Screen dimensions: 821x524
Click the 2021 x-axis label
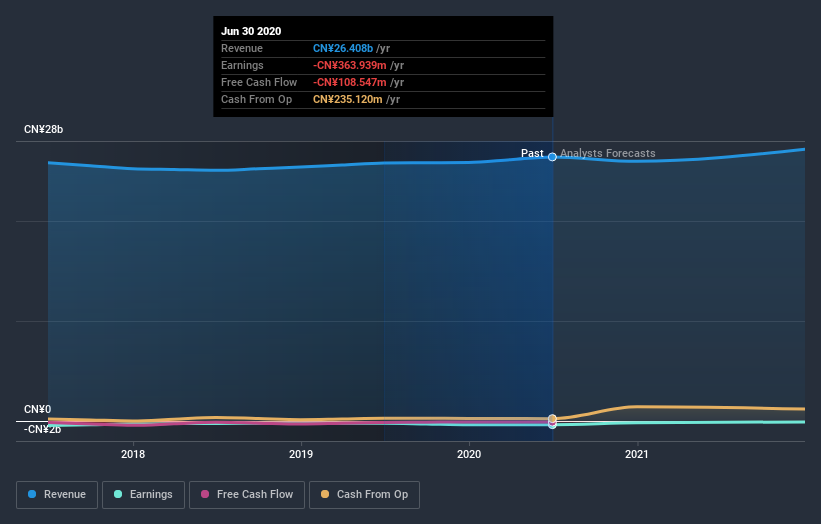click(637, 454)
